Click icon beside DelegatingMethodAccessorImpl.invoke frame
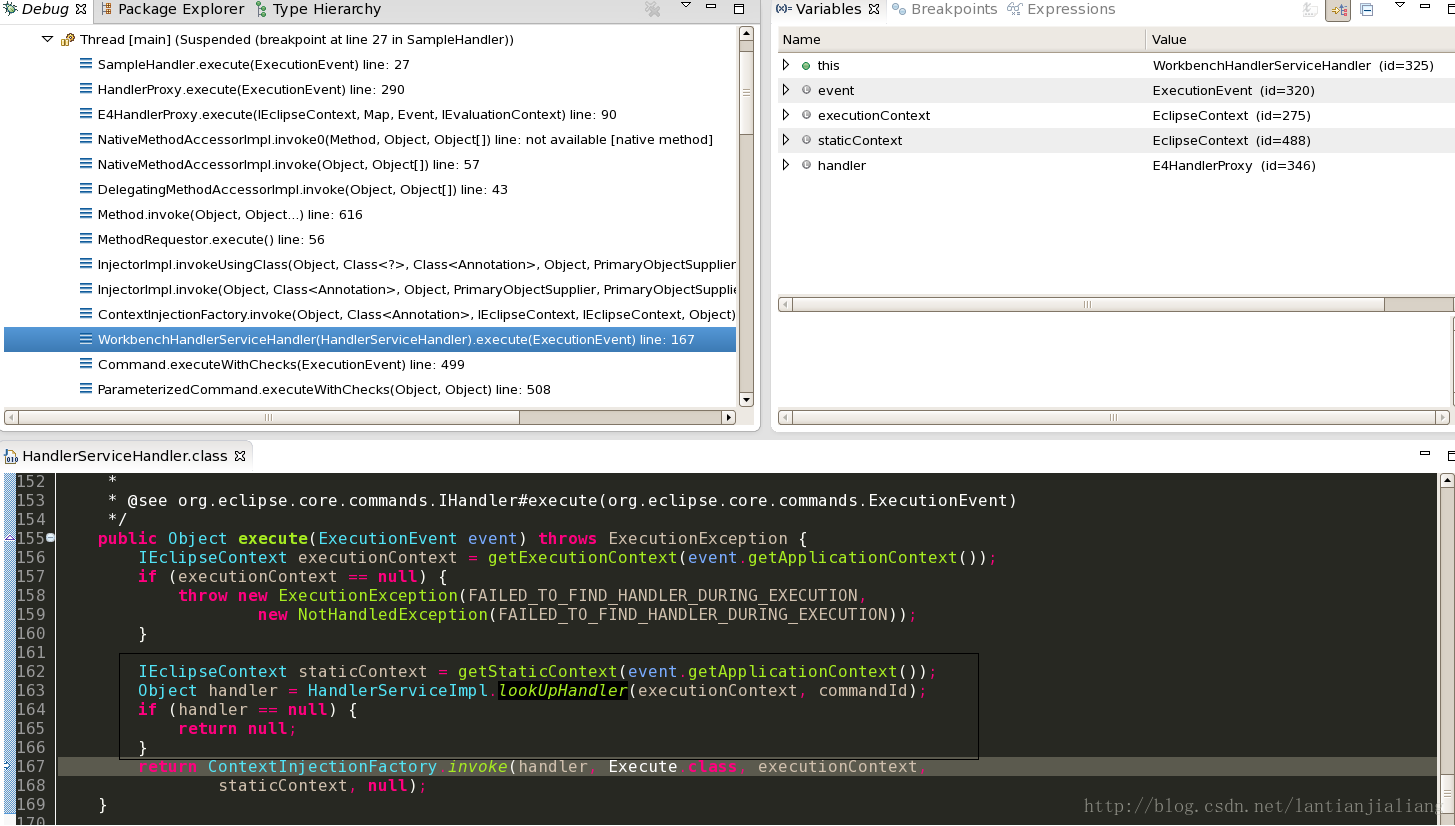This screenshot has height=826, width=1455. coord(86,189)
